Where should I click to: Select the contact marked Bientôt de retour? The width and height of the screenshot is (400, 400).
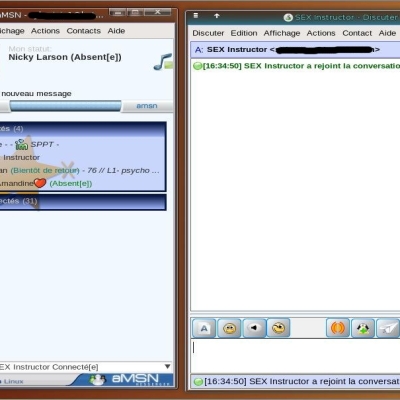[83, 170]
